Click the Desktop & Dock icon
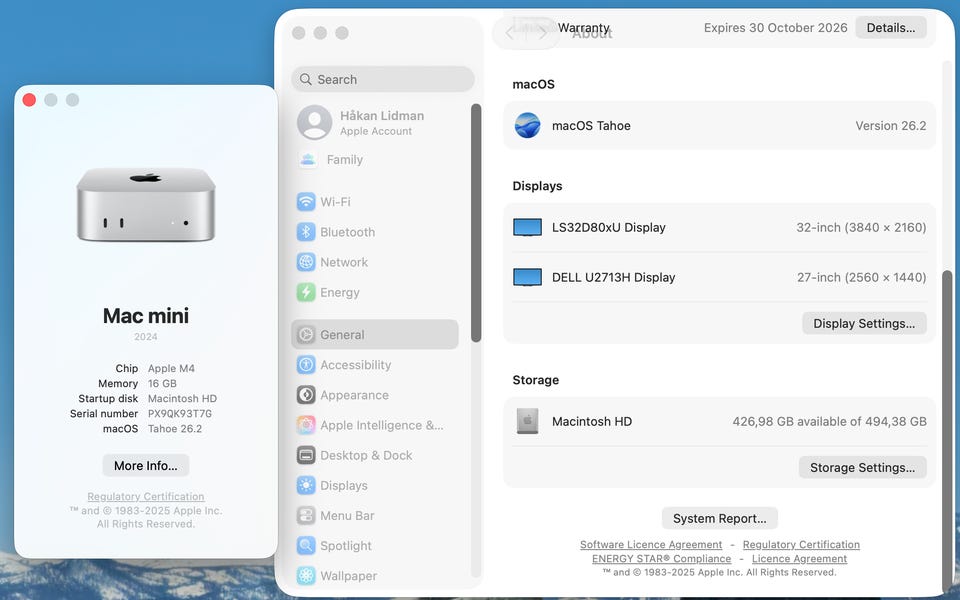Viewport: 960px width, 600px height. (306, 455)
